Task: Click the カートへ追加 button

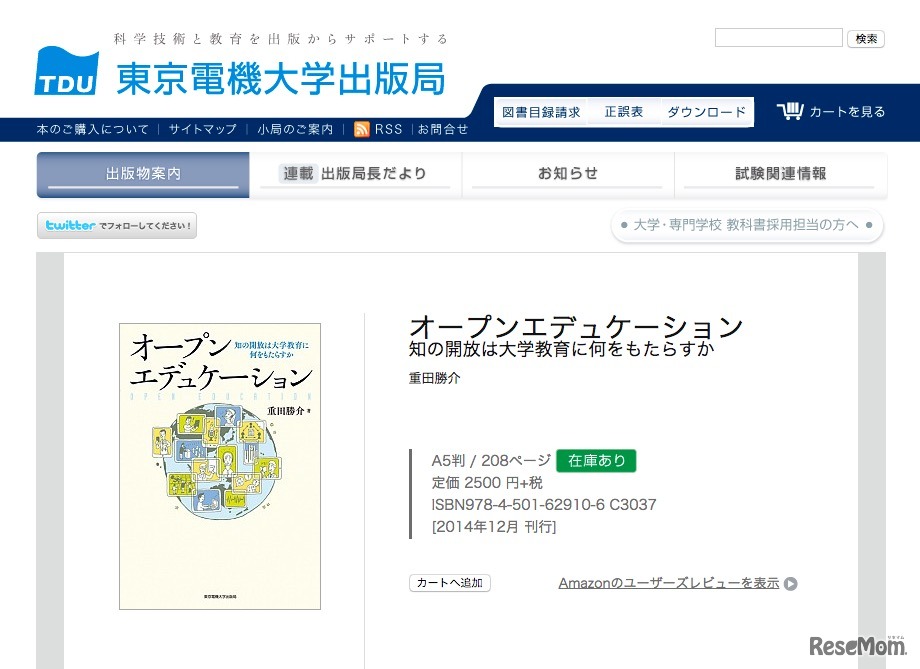Action: [449, 583]
